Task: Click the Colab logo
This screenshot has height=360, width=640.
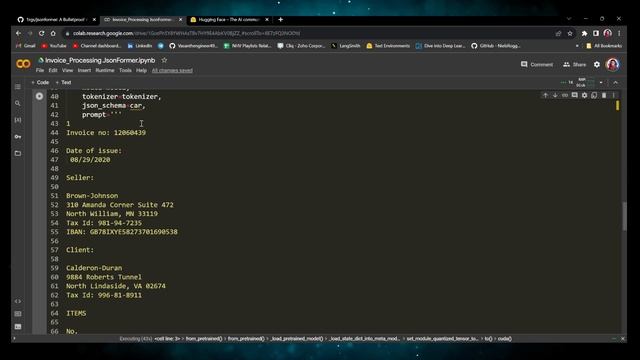Action: [x=23, y=64]
